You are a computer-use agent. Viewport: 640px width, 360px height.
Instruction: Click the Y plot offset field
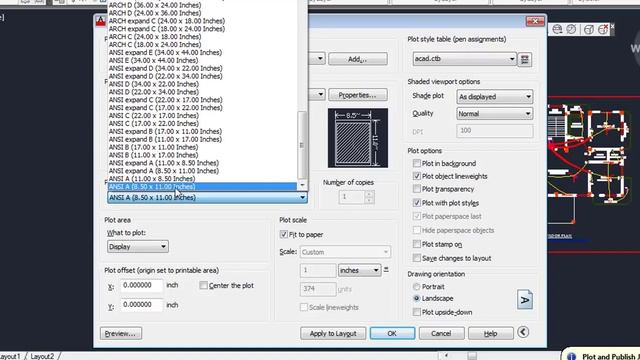(x=142, y=305)
